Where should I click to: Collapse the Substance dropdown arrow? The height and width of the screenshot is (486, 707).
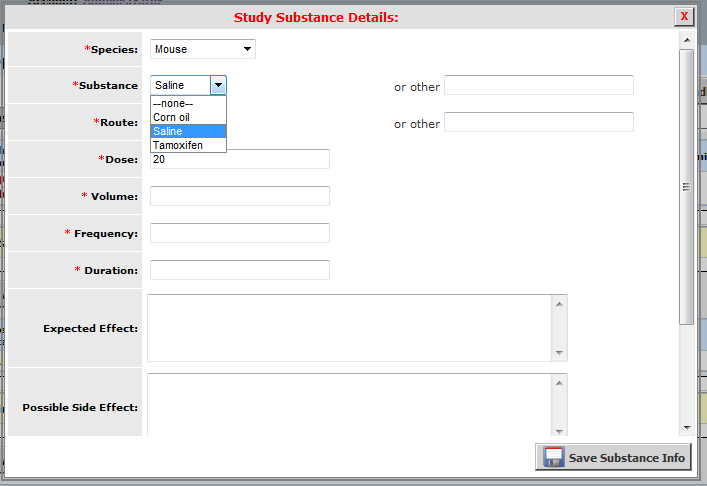point(218,85)
